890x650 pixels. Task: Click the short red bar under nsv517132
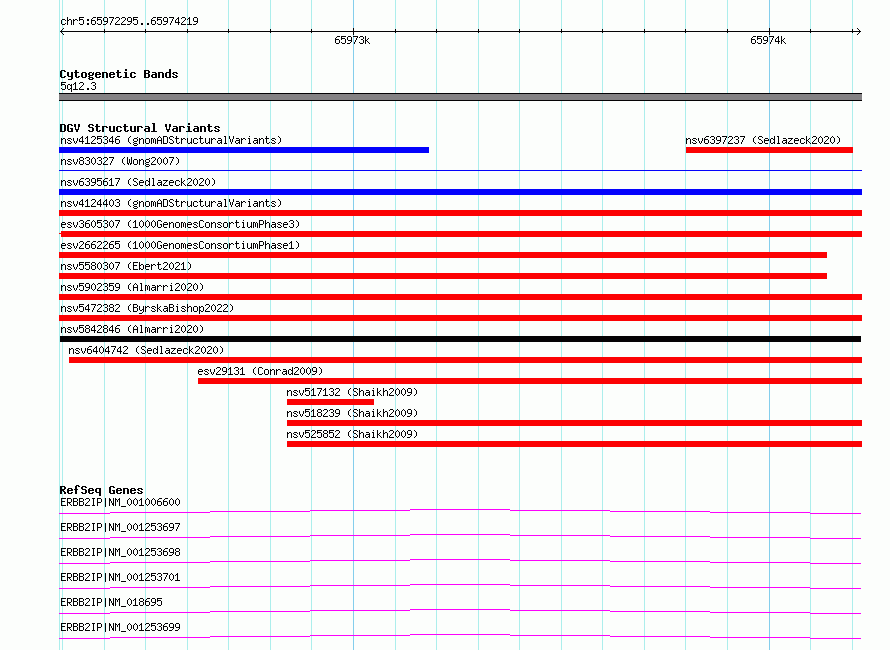click(x=330, y=402)
